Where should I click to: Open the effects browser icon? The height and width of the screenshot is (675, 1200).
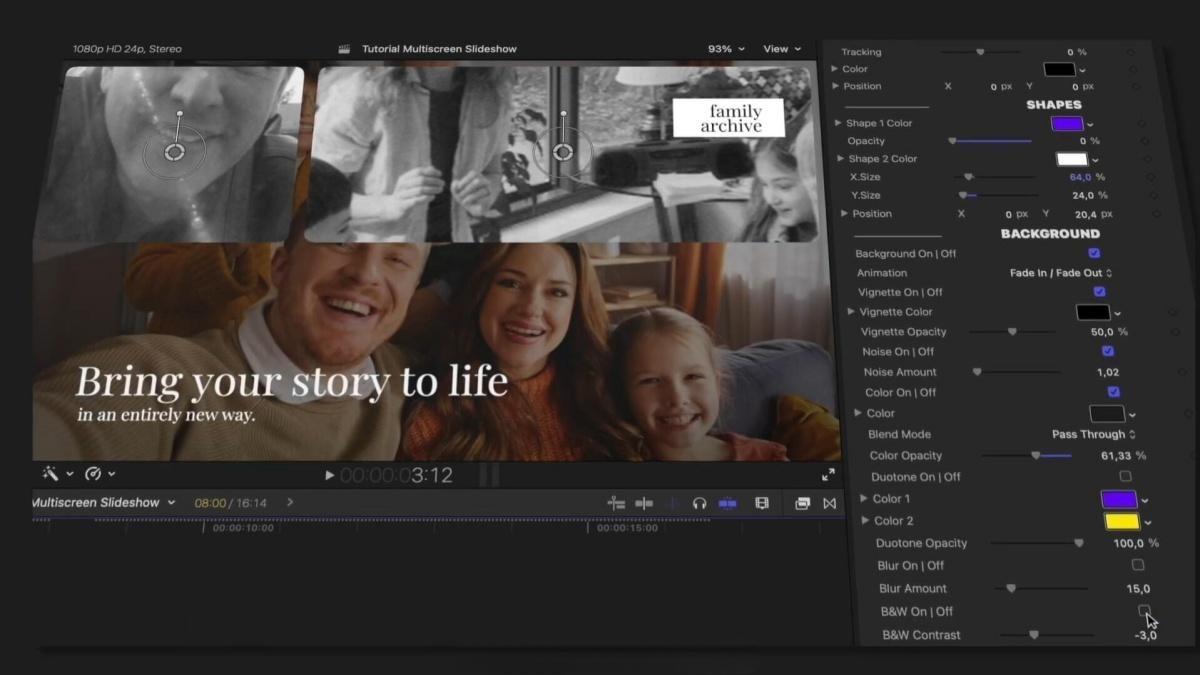tap(802, 503)
